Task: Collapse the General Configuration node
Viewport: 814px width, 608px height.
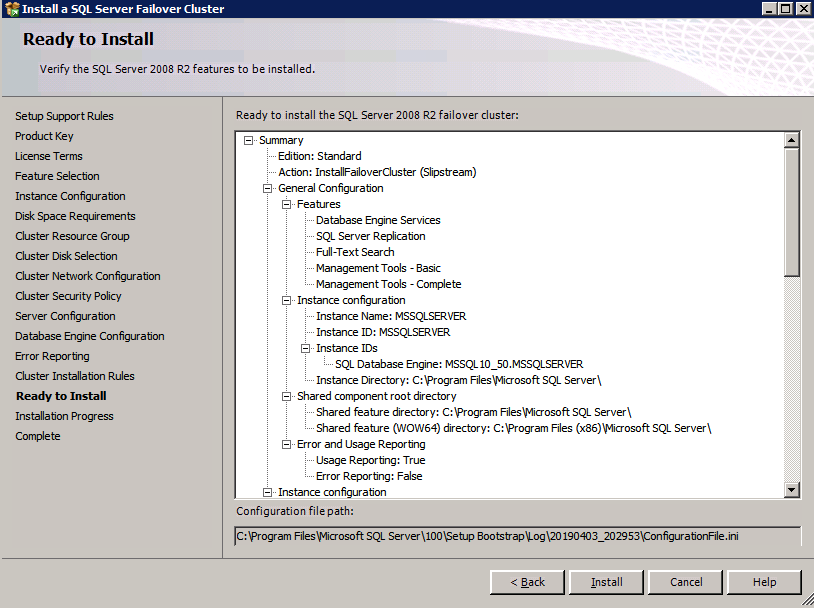Action: coord(267,188)
